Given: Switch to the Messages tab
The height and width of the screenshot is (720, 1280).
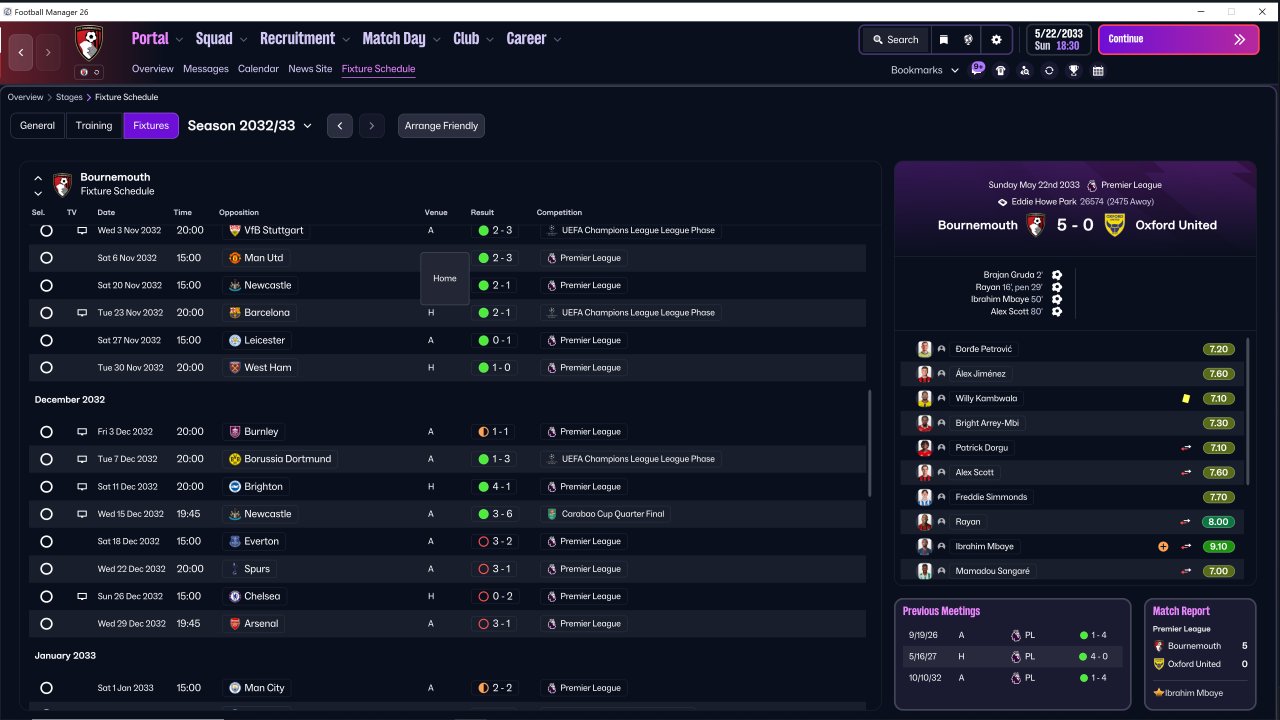Looking at the screenshot, I should [x=206, y=69].
